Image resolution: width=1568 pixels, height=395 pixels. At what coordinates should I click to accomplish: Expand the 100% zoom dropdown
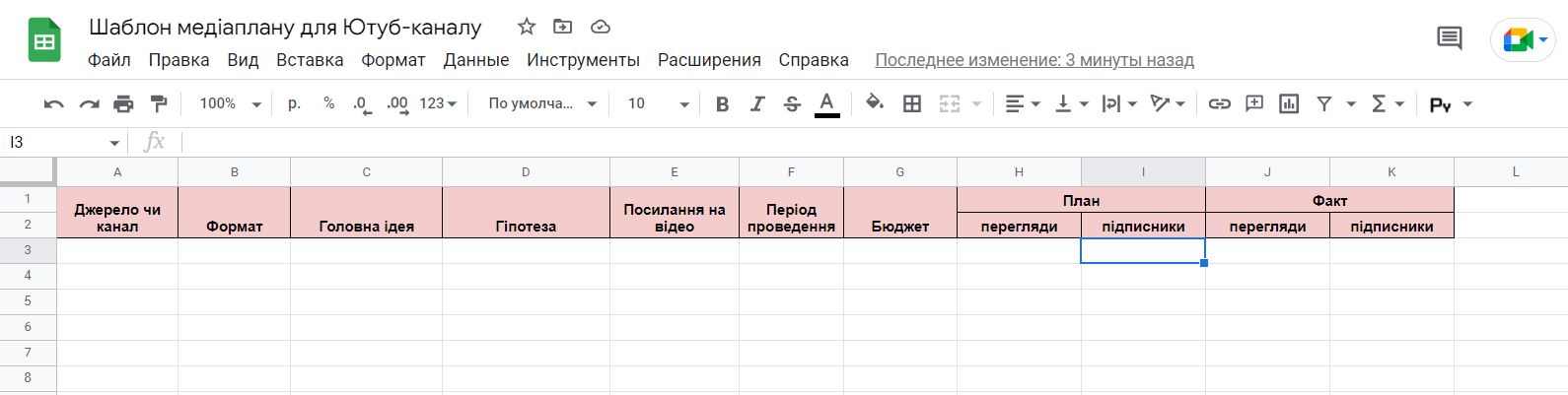click(x=230, y=103)
